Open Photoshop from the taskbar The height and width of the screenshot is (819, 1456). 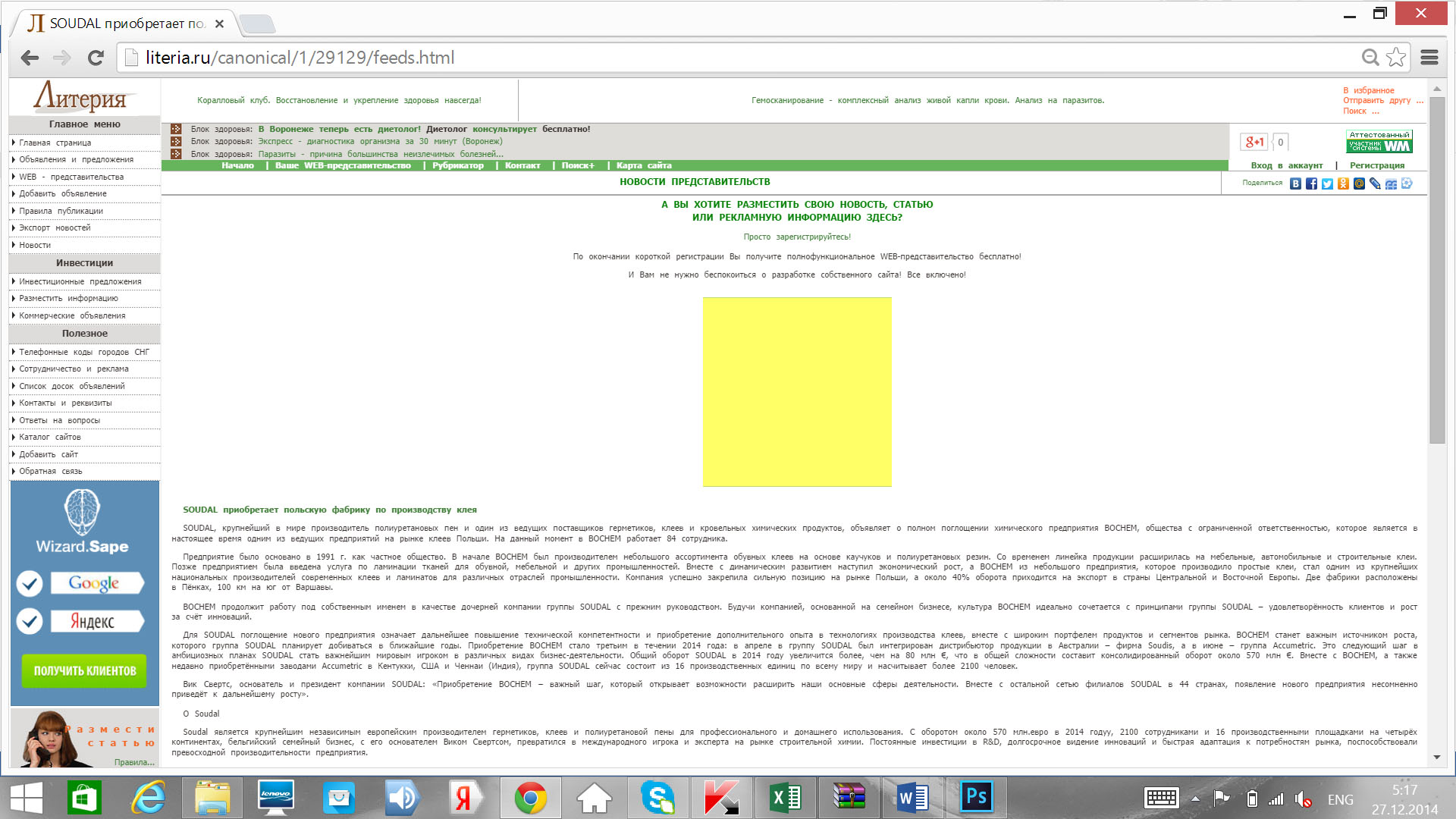(x=977, y=798)
